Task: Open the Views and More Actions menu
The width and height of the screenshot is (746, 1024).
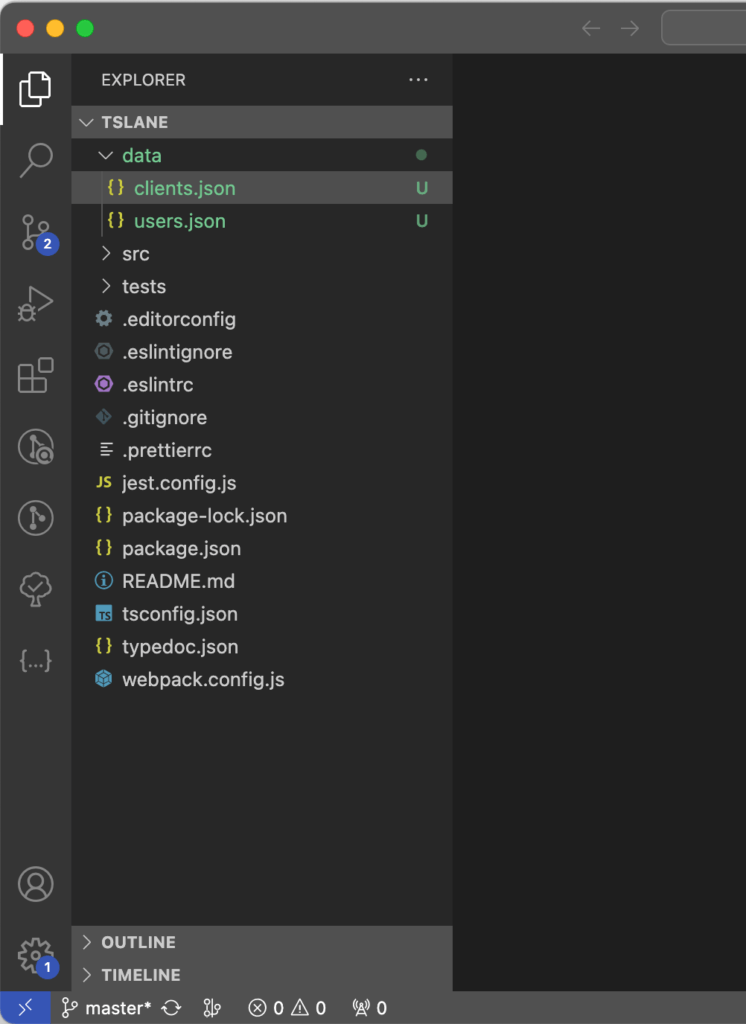Action: tap(418, 80)
